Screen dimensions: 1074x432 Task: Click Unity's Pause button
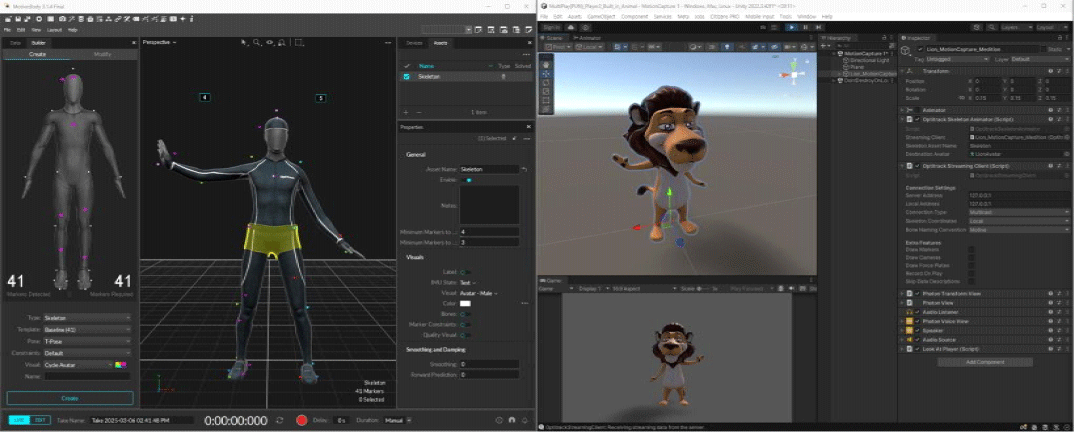click(x=805, y=27)
